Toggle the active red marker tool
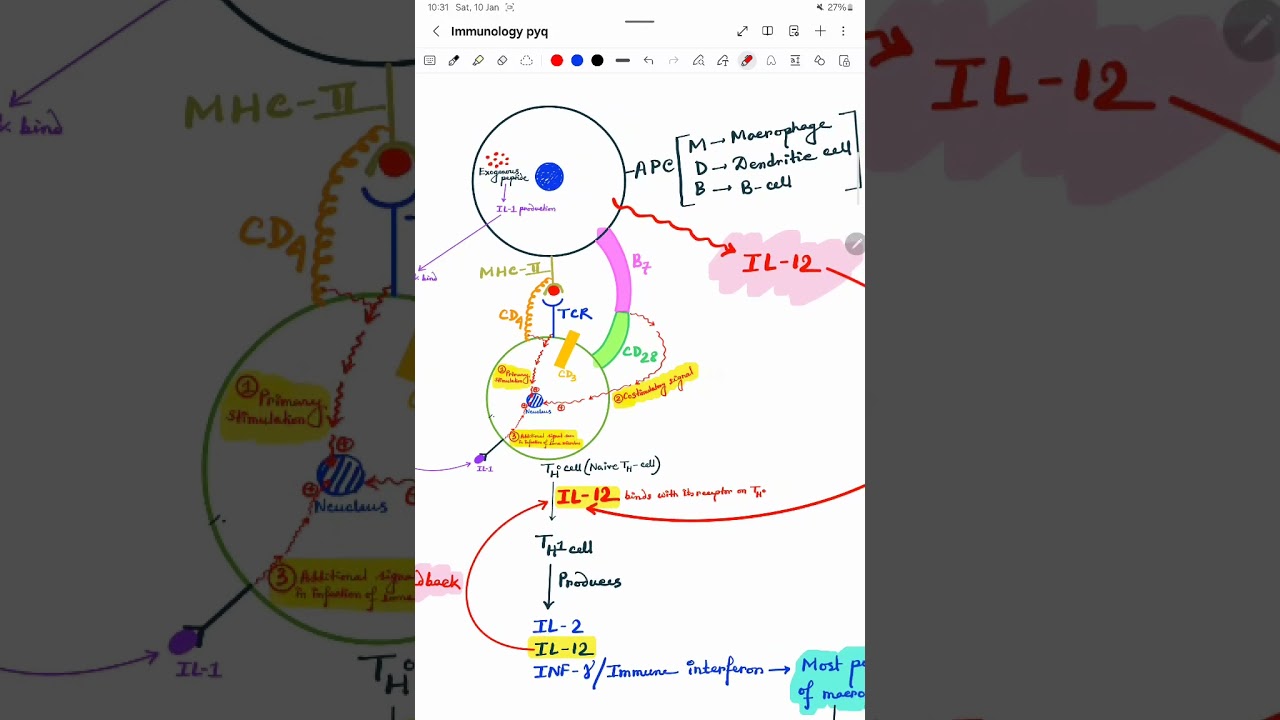 click(x=746, y=61)
